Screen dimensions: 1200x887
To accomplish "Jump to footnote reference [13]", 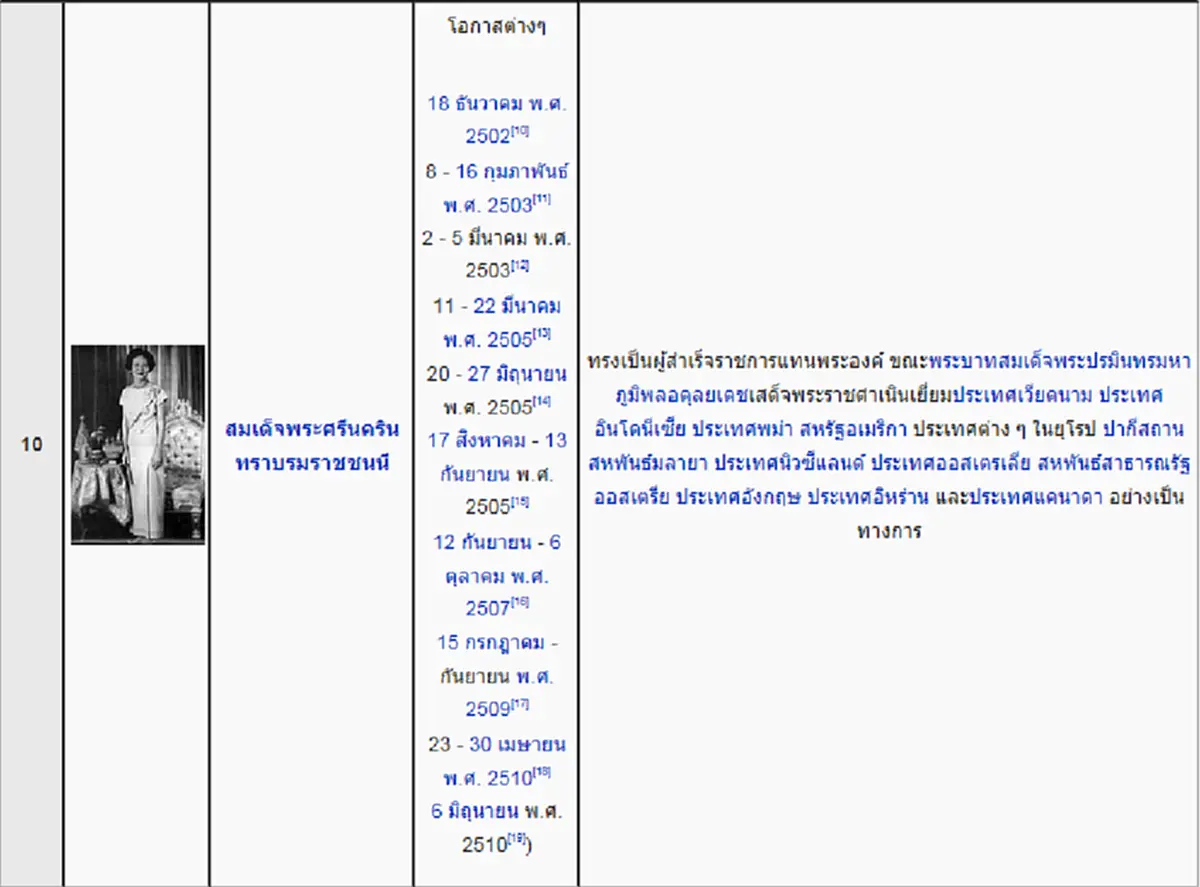I will pyautogui.click(x=543, y=334).
